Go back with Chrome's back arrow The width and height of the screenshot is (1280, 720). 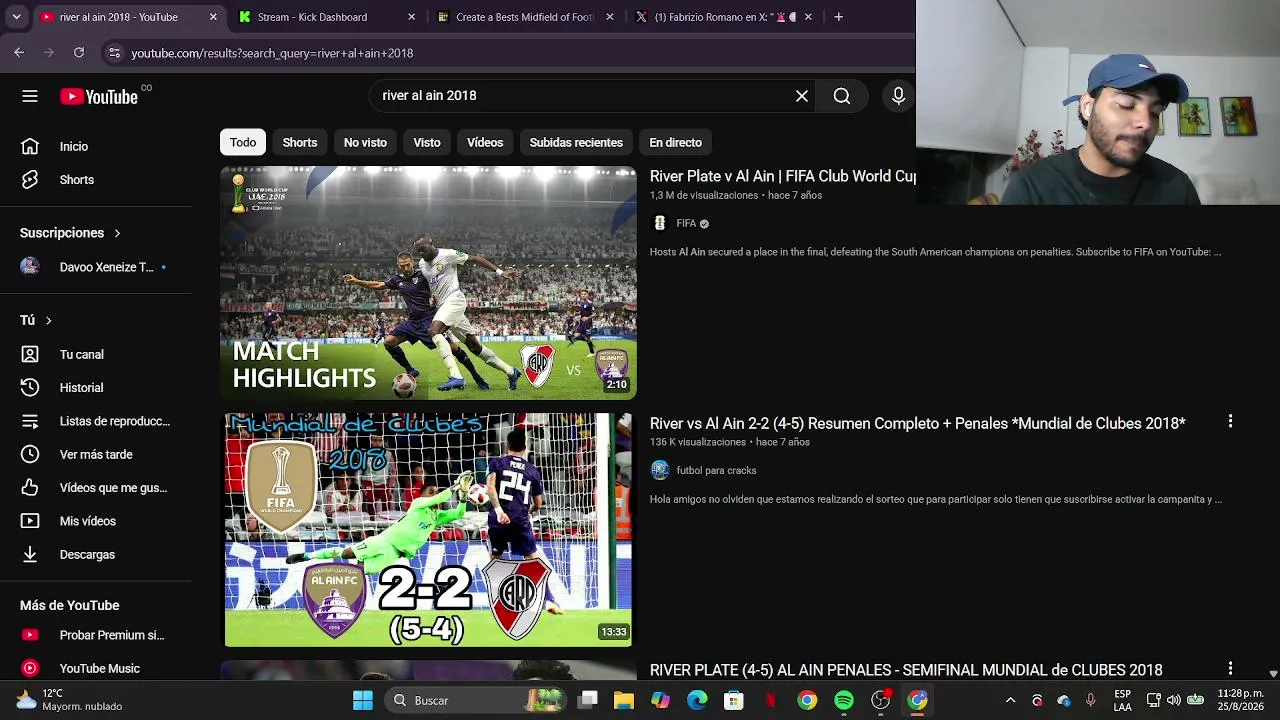[x=19, y=53]
